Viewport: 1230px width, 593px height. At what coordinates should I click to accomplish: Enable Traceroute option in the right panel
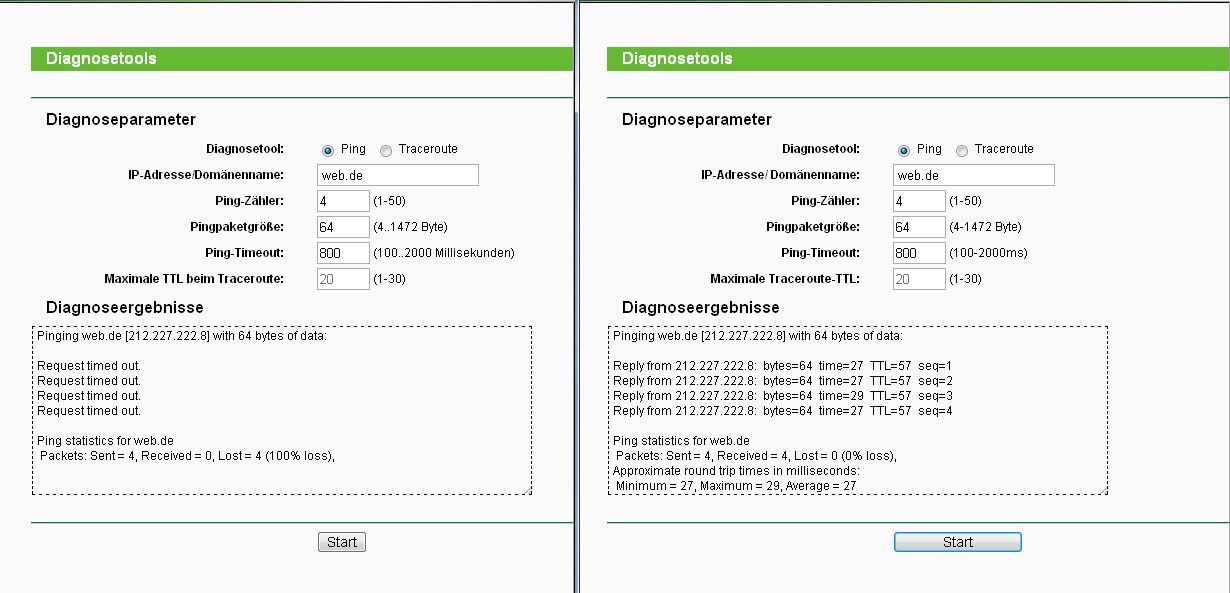962,150
